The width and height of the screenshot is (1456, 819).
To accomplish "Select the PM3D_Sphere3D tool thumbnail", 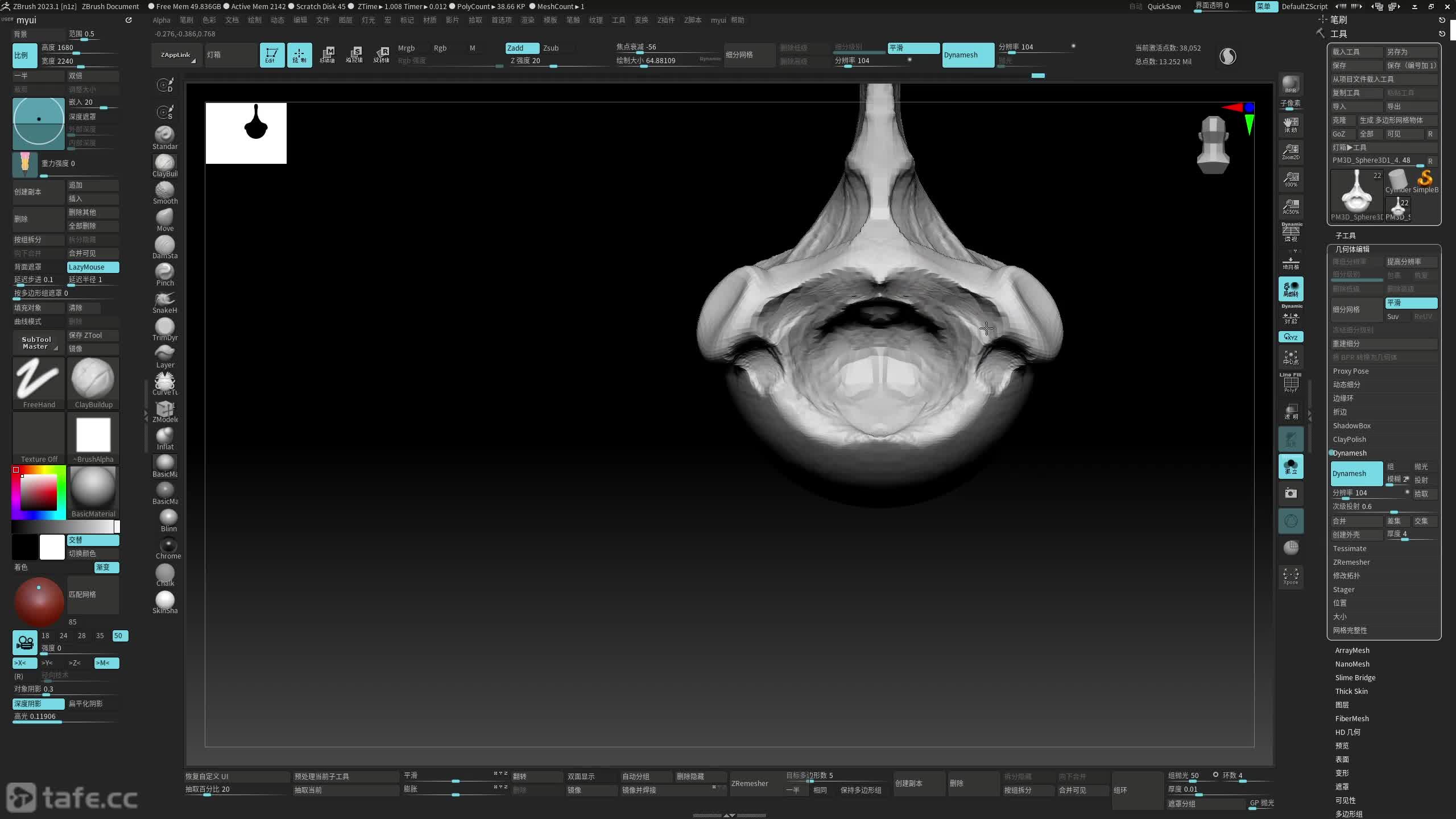I will [x=1357, y=195].
